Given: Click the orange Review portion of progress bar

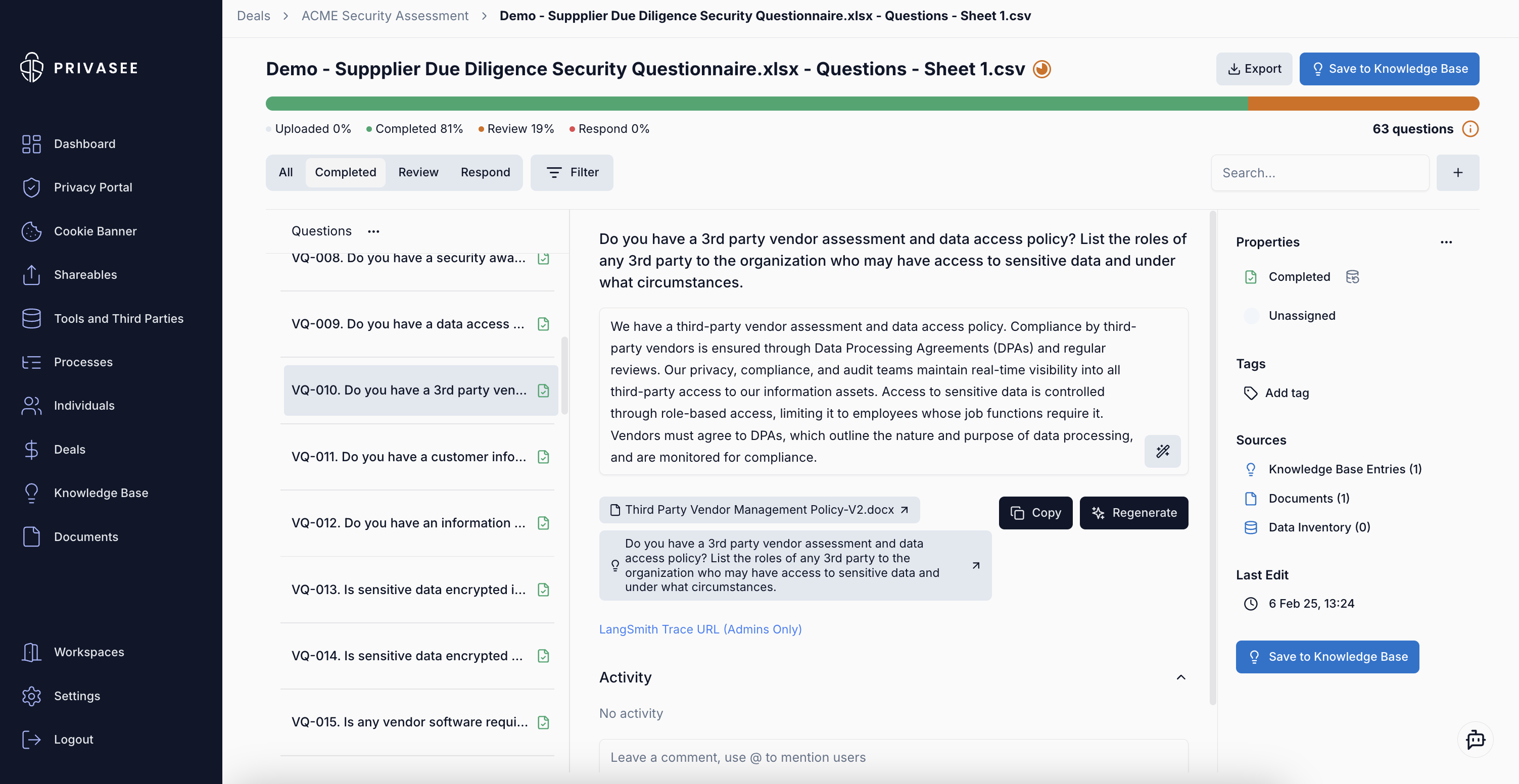Looking at the screenshot, I should point(1363,104).
